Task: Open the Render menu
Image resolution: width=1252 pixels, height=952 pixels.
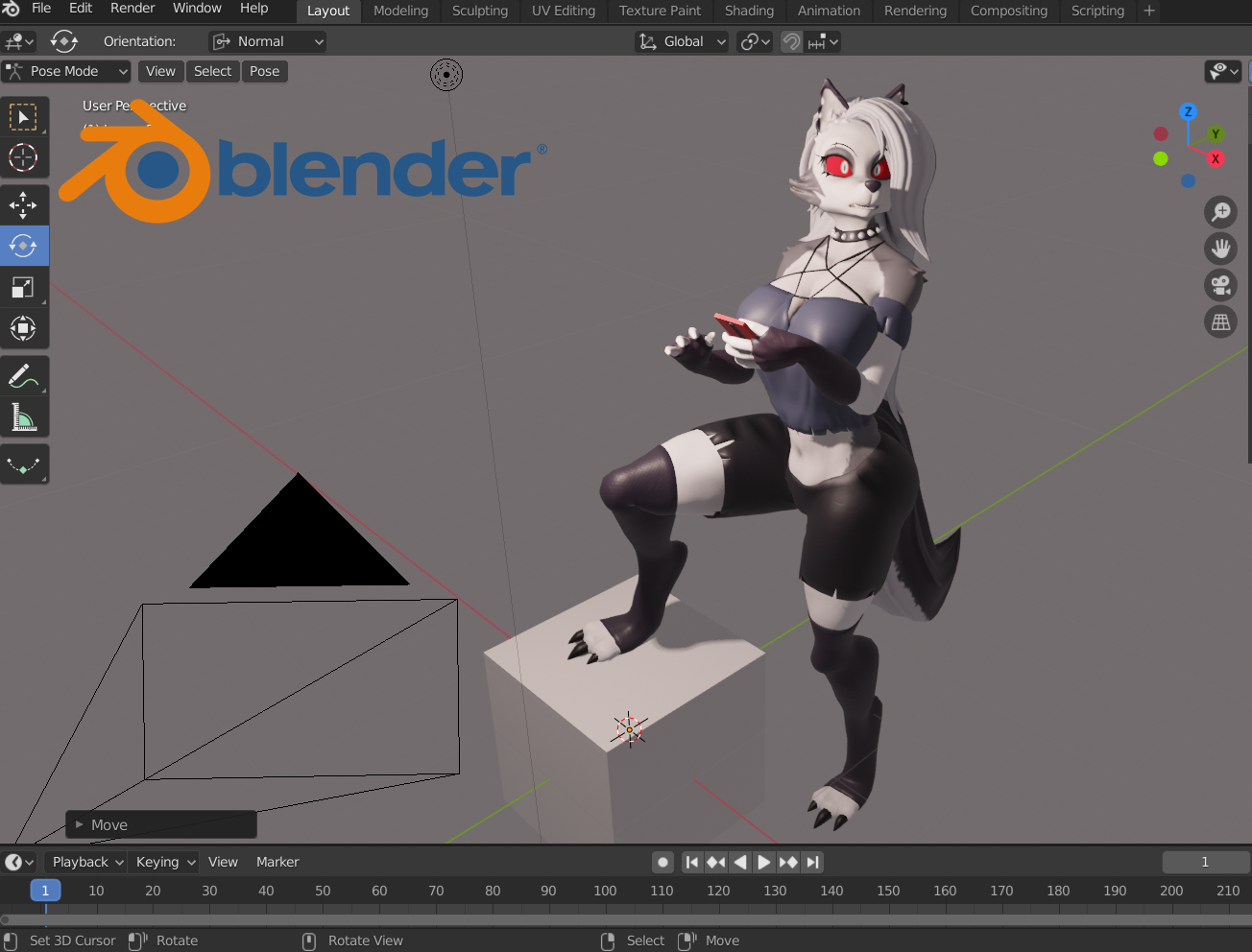Action: 132,9
